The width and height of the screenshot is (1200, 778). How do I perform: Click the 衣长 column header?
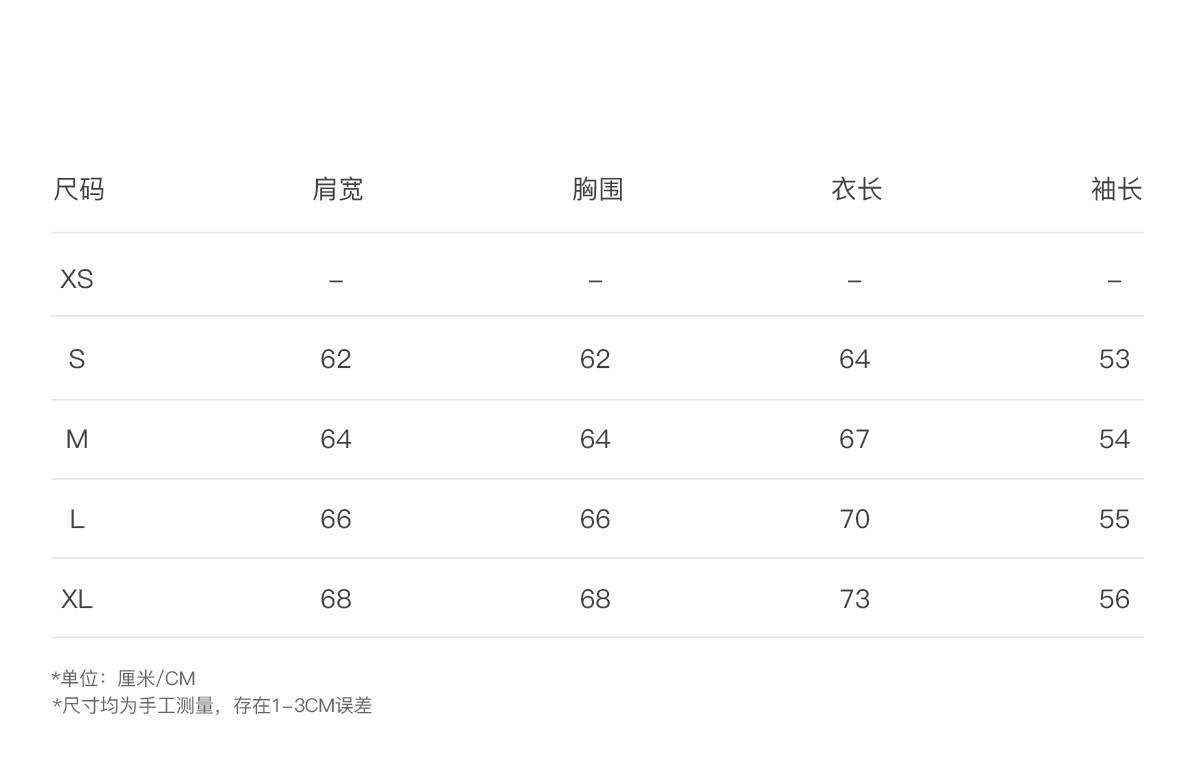856,189
